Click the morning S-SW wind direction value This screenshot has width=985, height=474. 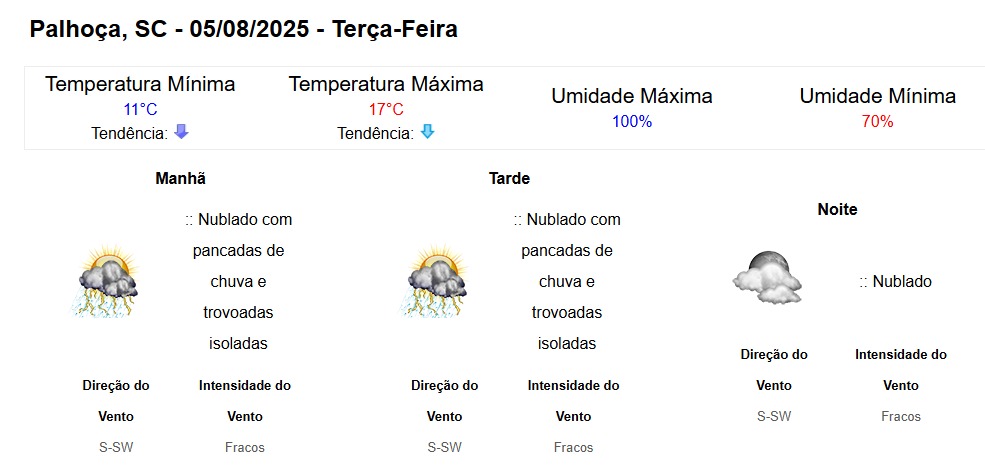click(116, 448)
